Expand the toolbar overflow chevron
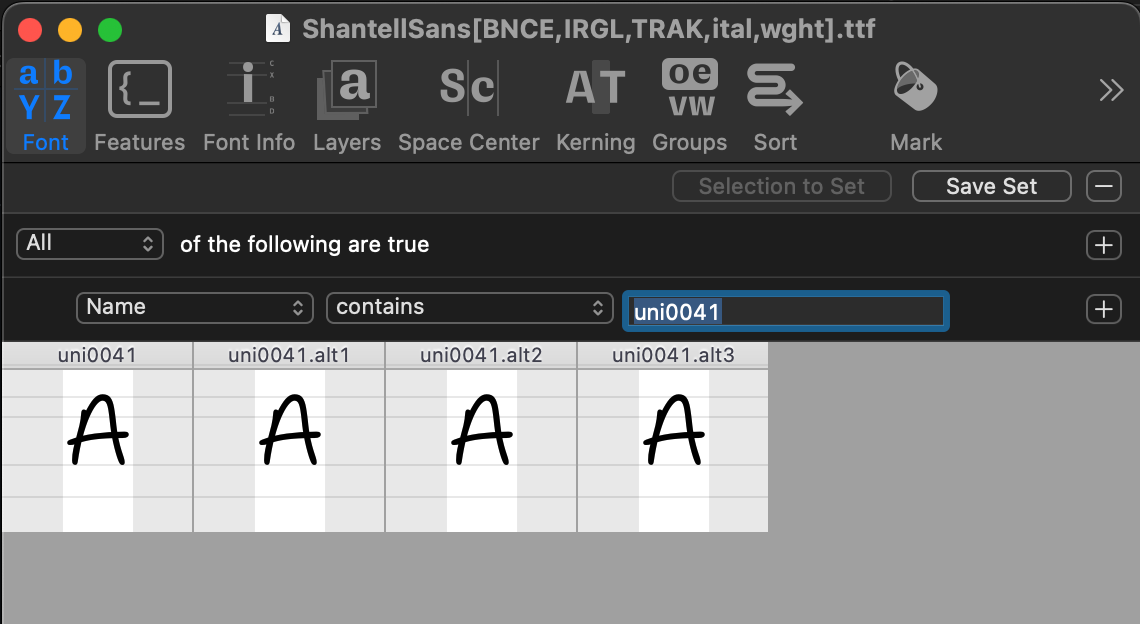 pos(1111,89)
